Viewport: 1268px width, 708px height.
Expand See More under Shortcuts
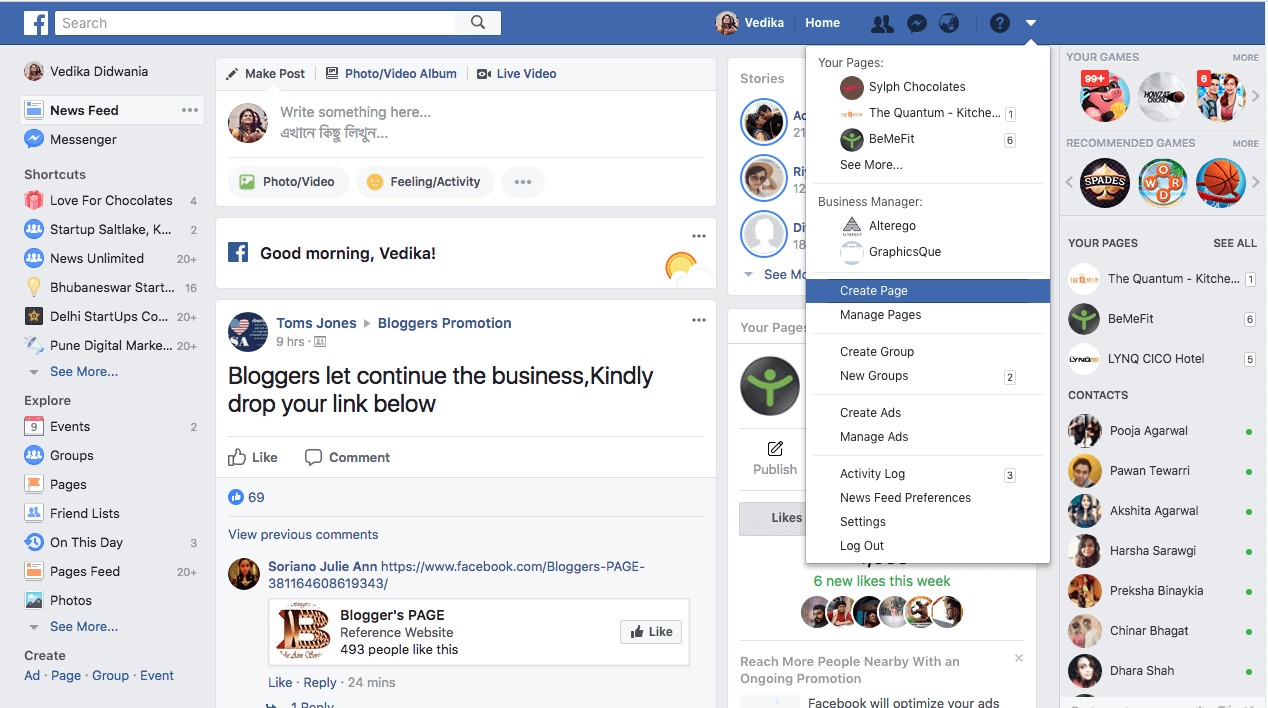(83, 372)
